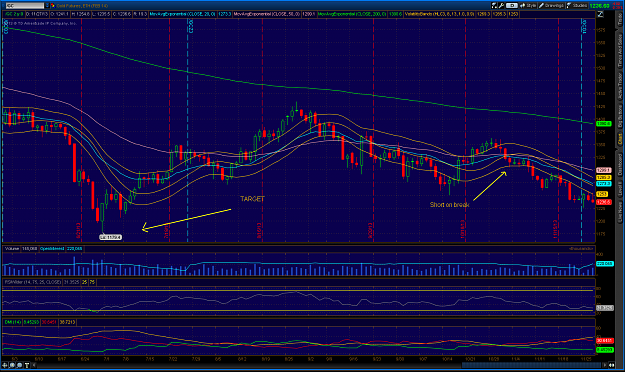Click the 1175 level on price axis
The height and width of the screenshot is (372, 625).
point(602,234)
